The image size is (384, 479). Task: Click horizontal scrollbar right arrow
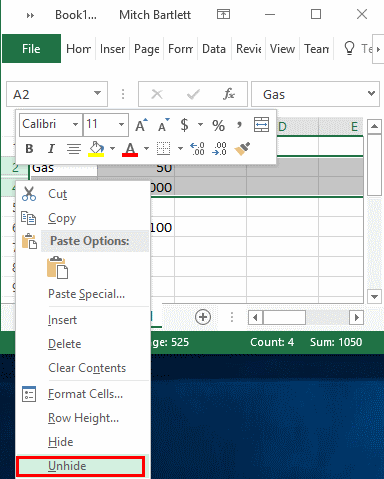tap(356, 317)
